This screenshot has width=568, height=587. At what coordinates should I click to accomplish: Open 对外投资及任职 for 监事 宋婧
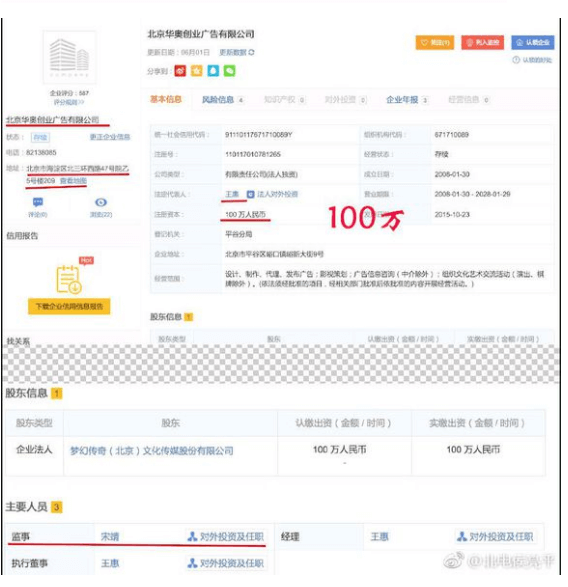pos(226,536)
